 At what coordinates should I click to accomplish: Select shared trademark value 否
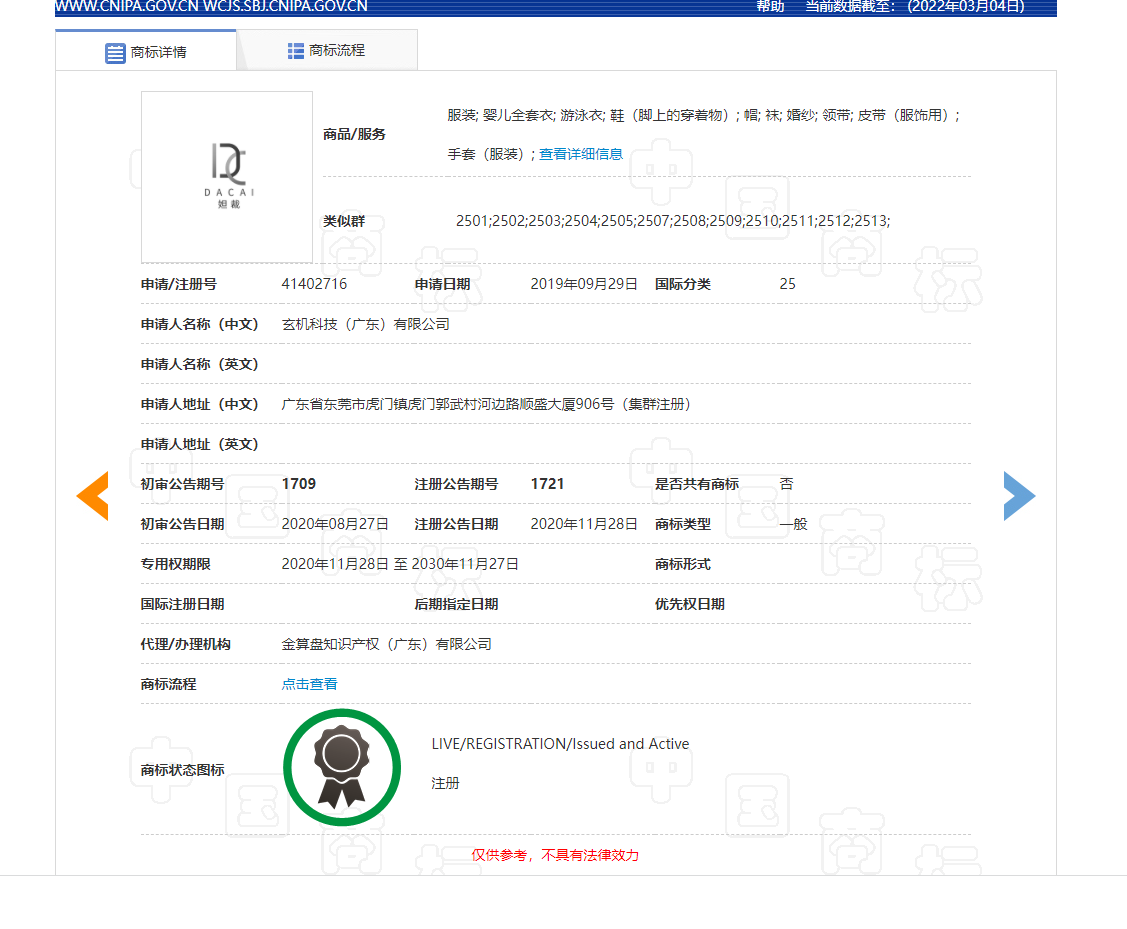coord(786,484)
